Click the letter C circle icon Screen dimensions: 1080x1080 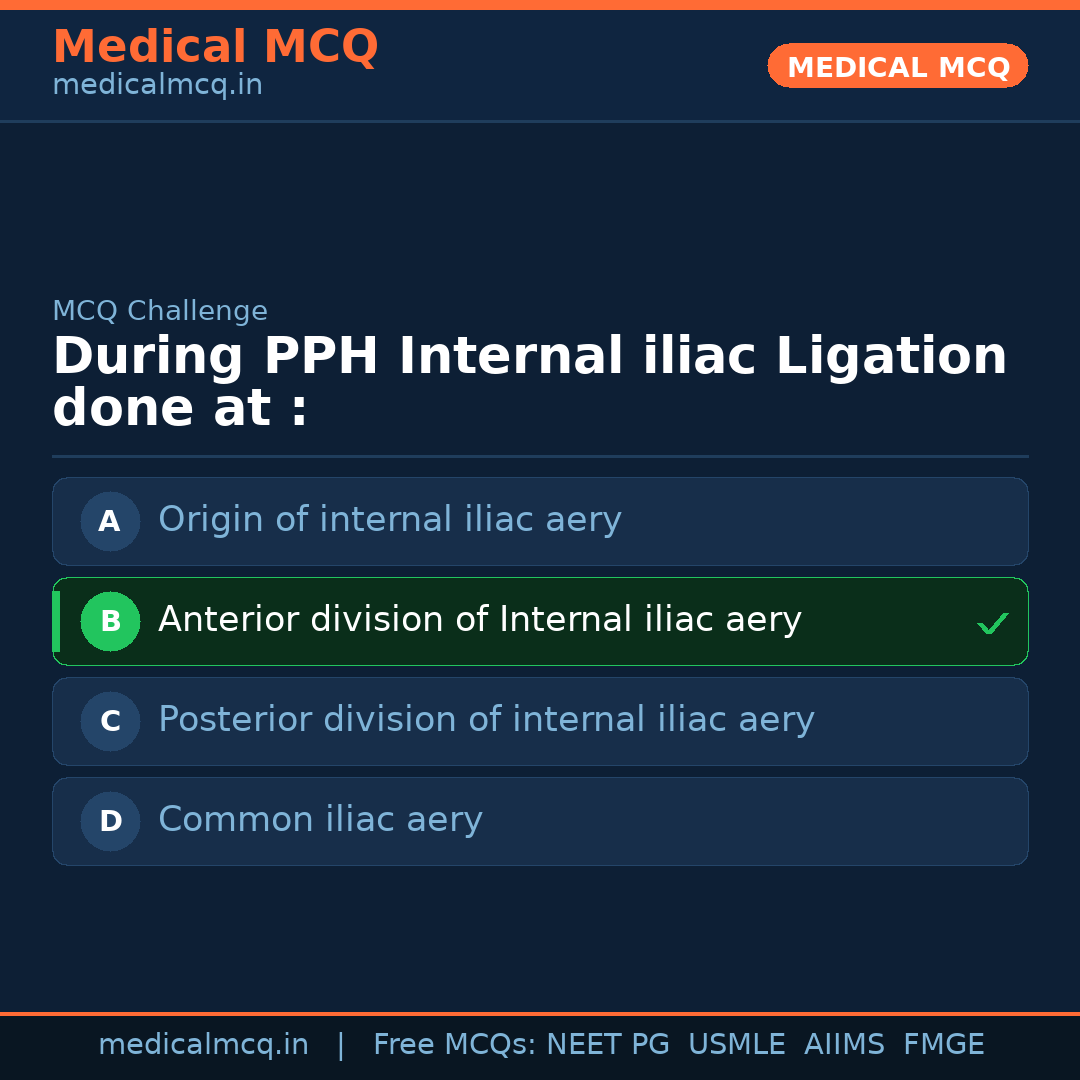(110, 721)
